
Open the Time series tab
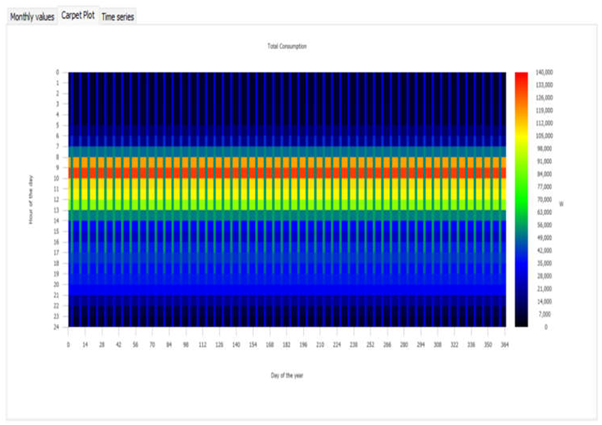[117, 17]
